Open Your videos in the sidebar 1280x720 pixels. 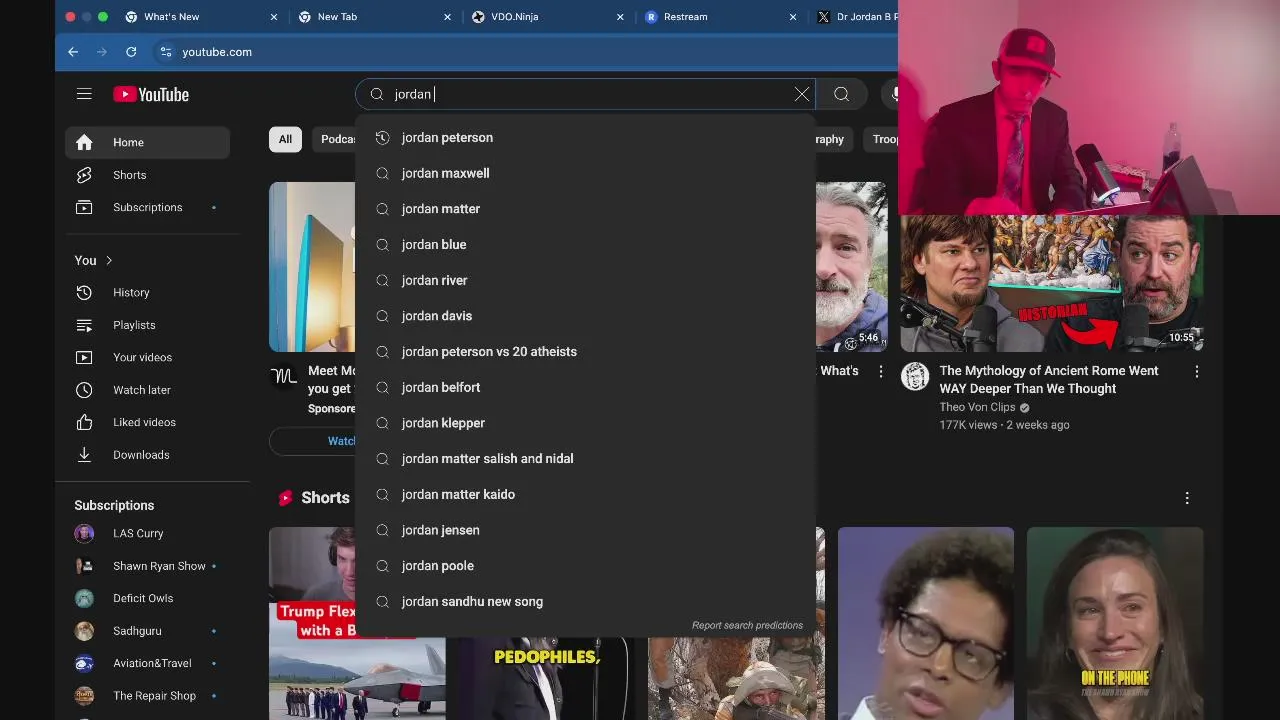click(x=148, y=357)
